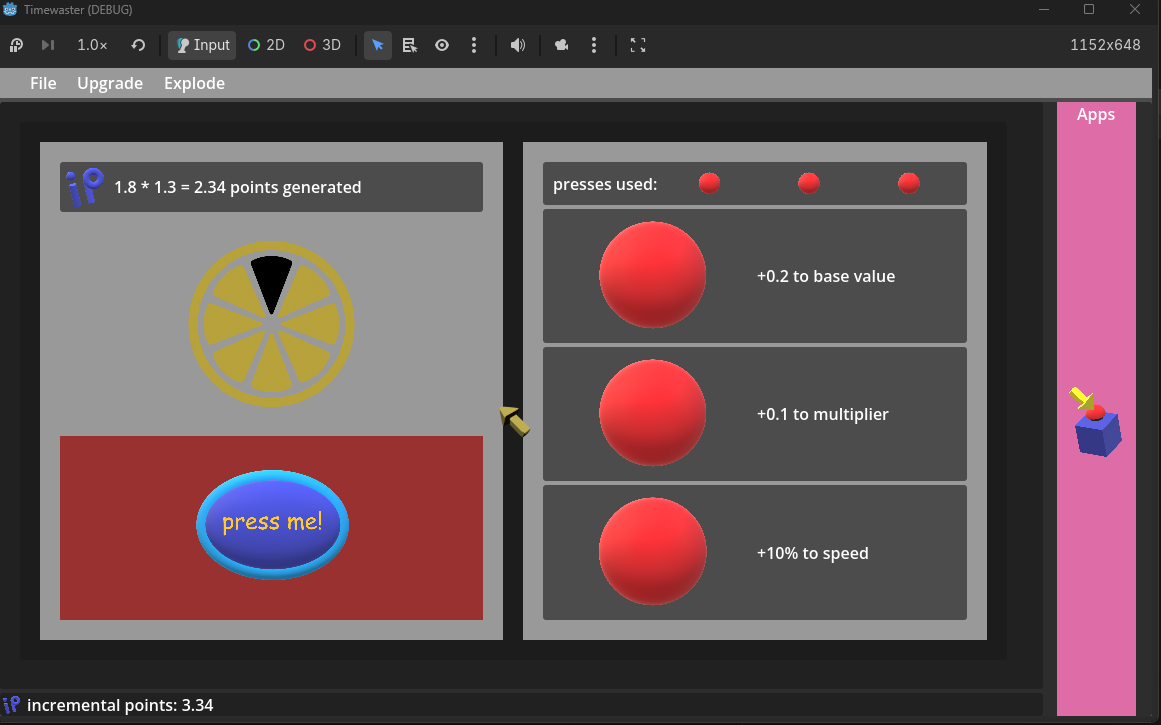This screenshot has width=1161, height=725.
Task: Enable the 2D node selection mode
Action: click(267, 45)
